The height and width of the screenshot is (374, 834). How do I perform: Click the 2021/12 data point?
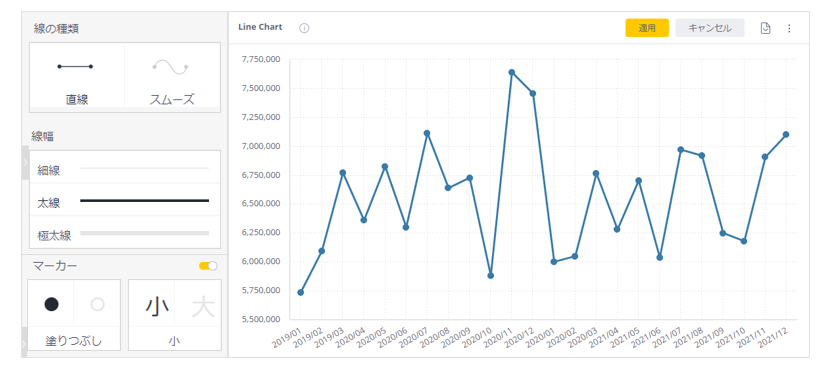tap(786, 134)
